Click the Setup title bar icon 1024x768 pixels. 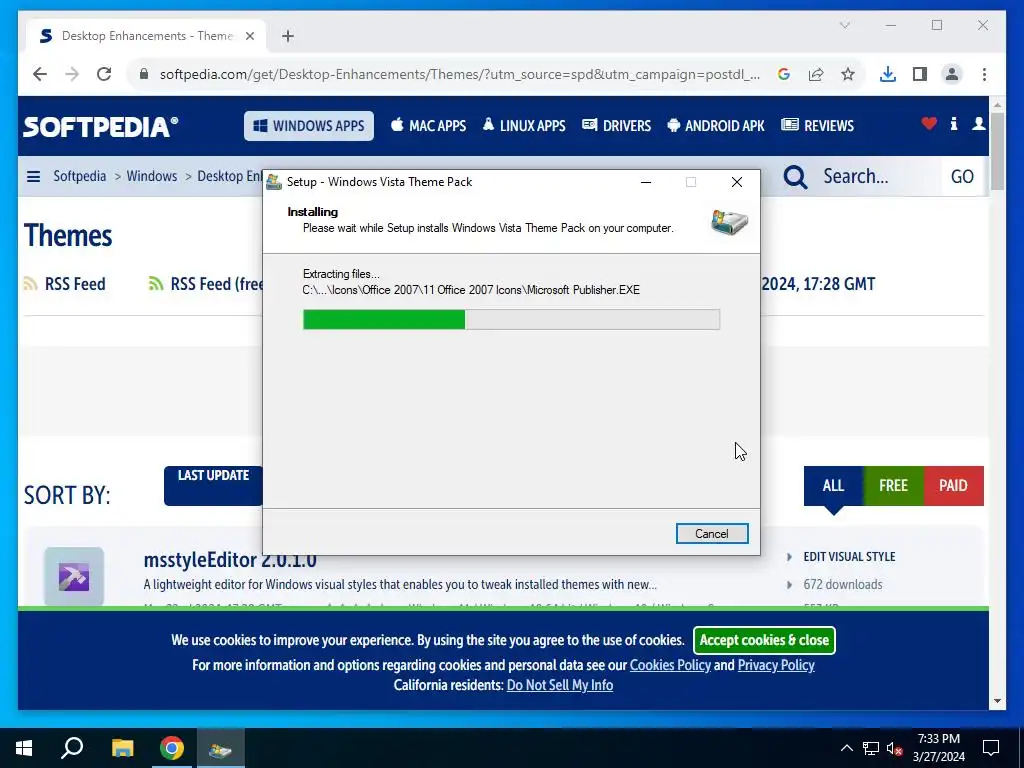click(274, 182)
